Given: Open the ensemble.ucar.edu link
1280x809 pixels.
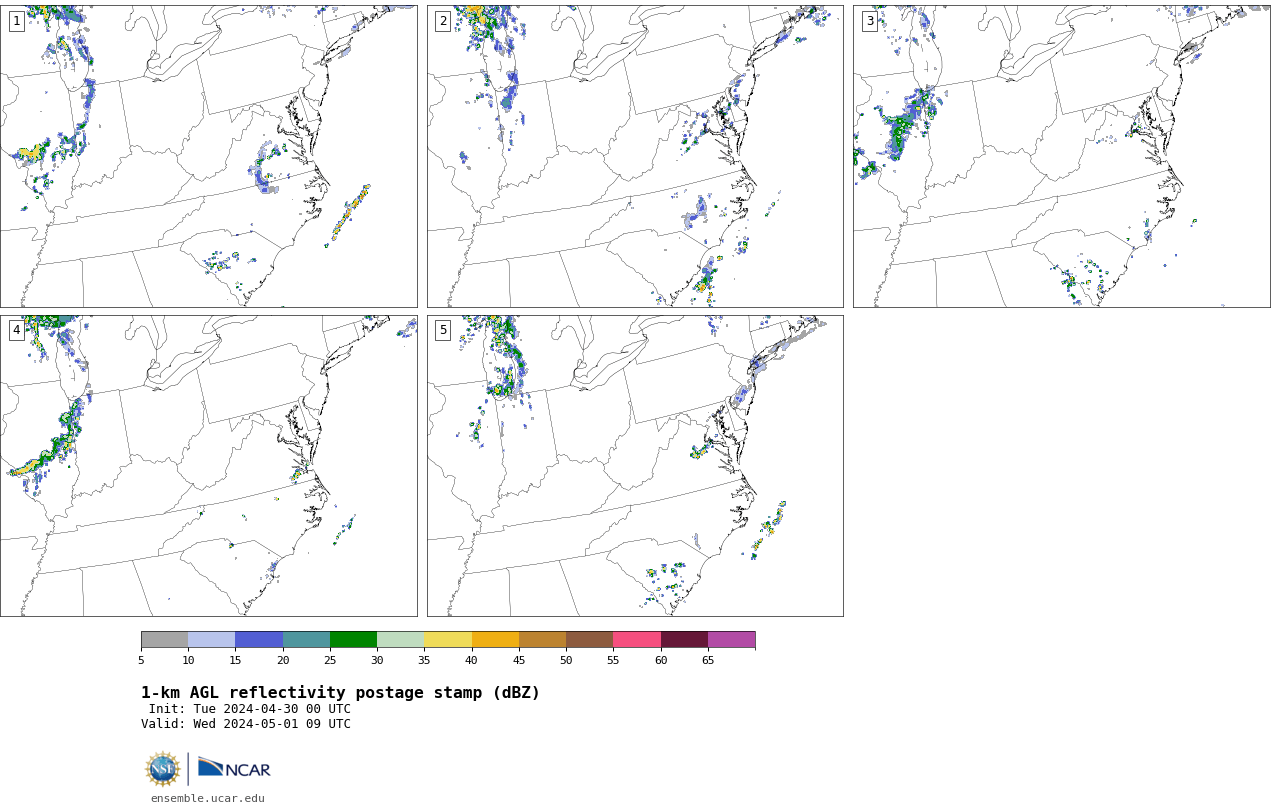Looking at the screenshot, I should point(208,798).
